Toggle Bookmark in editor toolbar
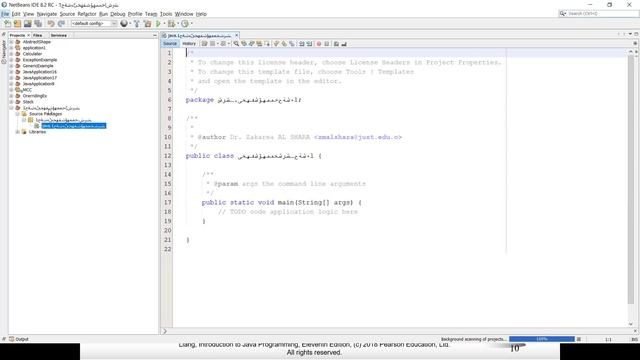The image size is (640, 360). point(292,44)
